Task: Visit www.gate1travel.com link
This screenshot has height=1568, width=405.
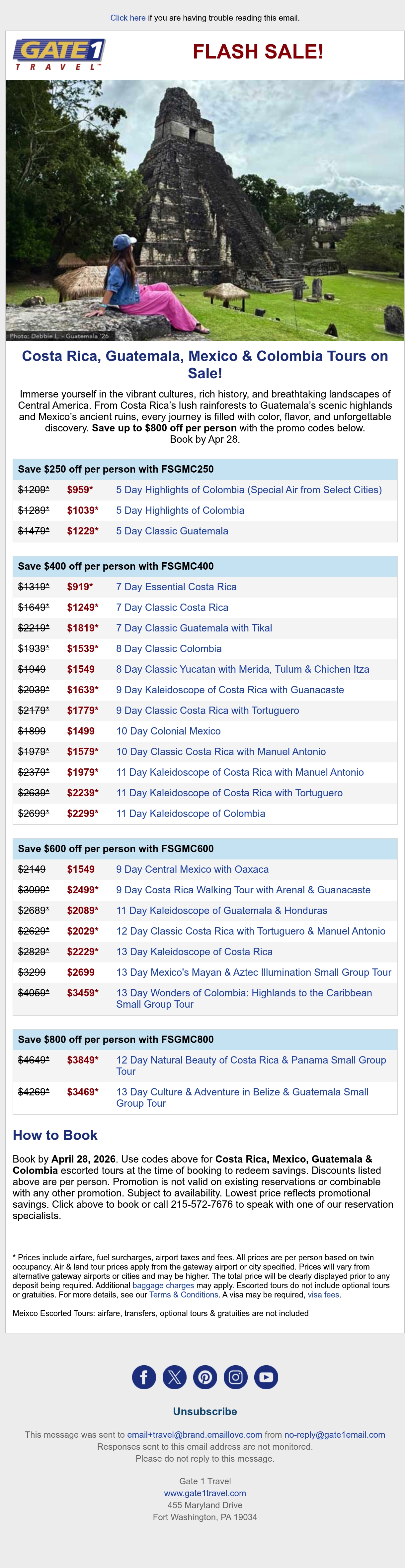Action: (x=205, y=1493)
